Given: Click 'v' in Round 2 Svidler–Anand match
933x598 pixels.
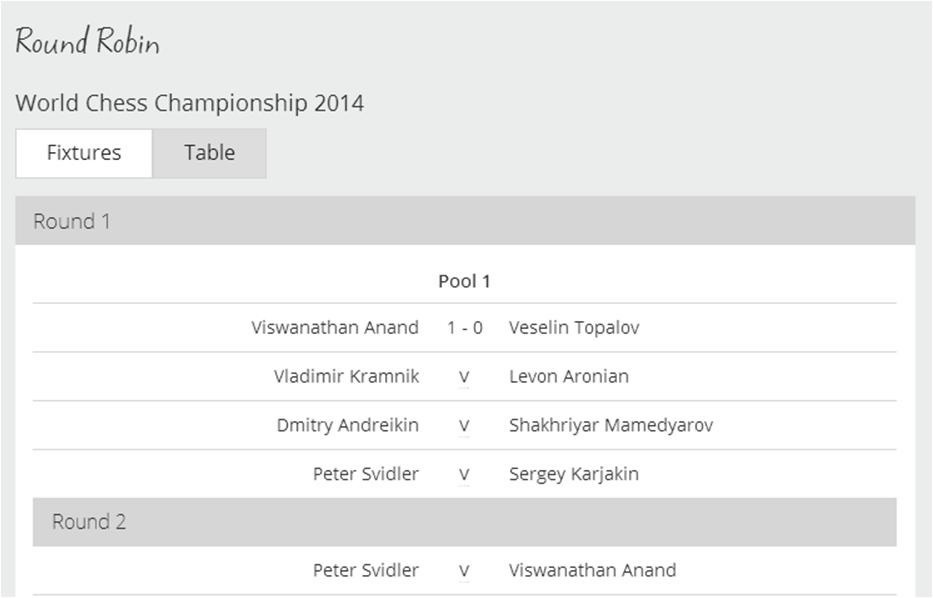Looking at the screenshot, I should point(464,571).
